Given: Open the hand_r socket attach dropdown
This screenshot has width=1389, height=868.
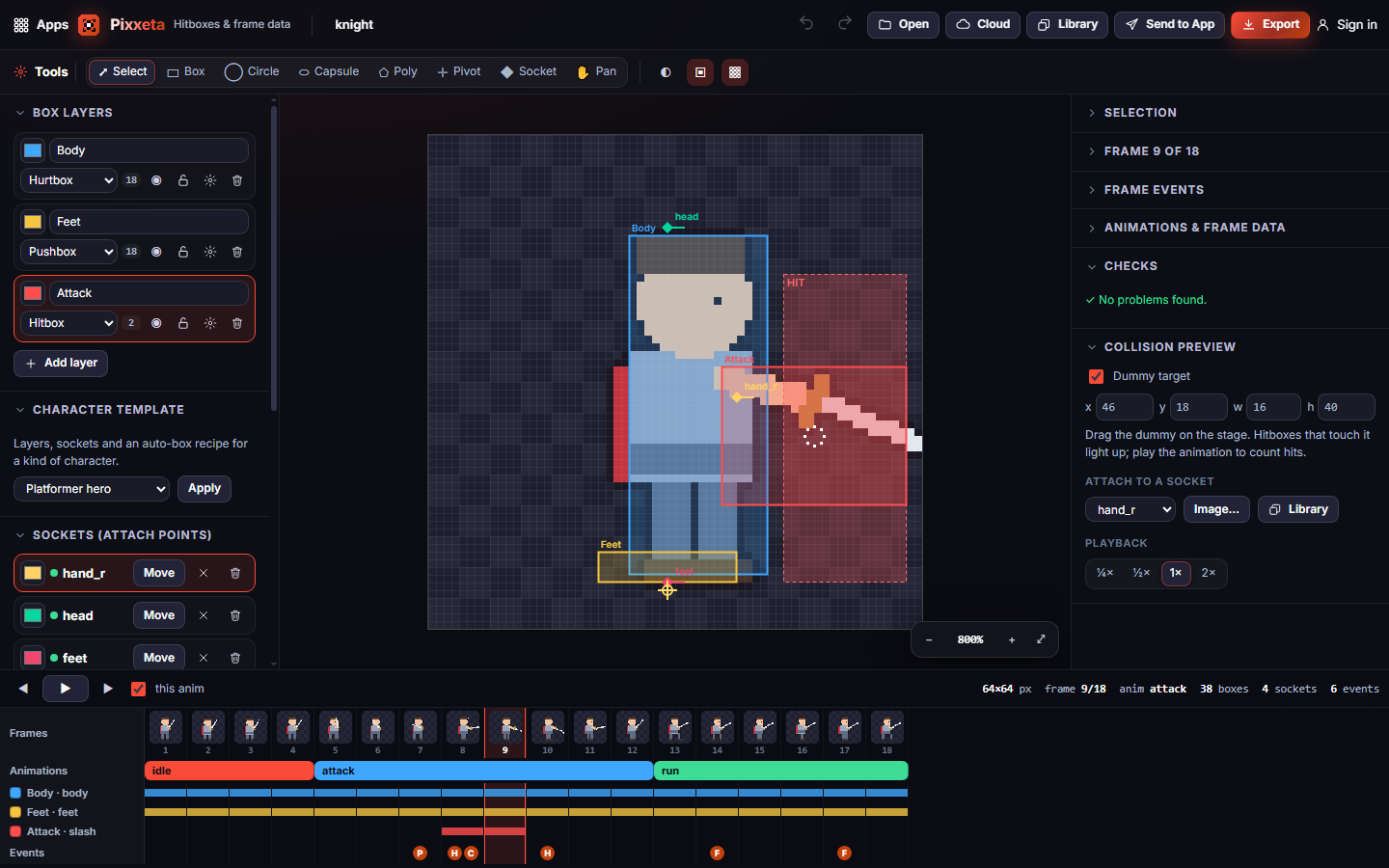Looking at the screenshot, I should 1130,509.
